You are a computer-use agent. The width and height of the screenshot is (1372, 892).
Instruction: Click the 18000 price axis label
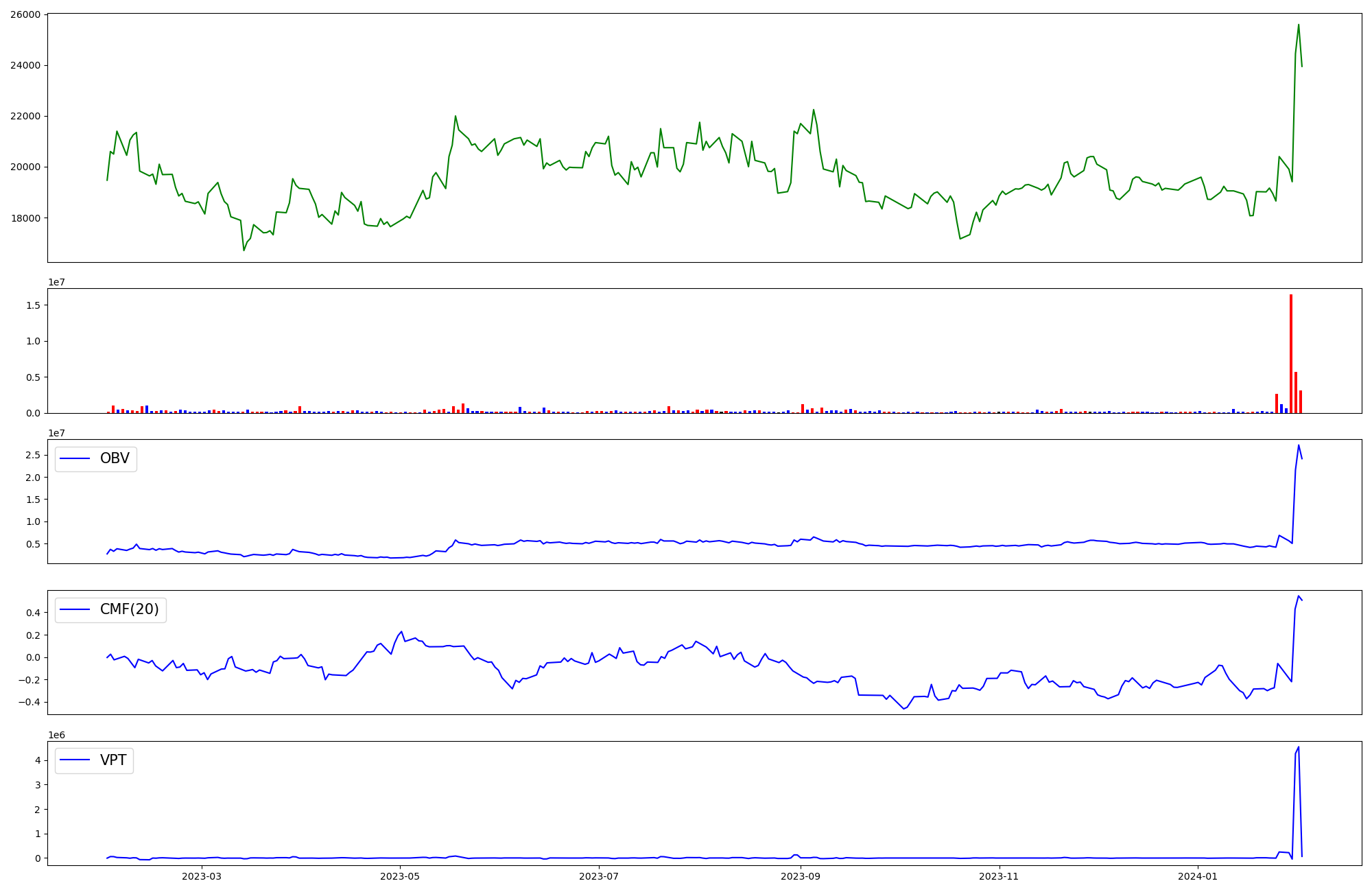[25, 218]
